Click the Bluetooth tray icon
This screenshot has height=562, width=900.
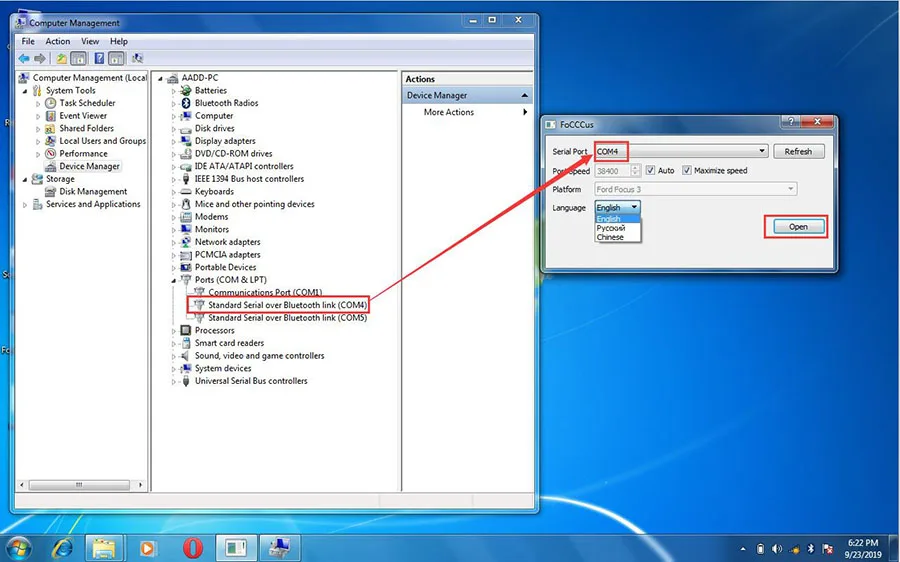pyautogui.click(x=810, y=549)
